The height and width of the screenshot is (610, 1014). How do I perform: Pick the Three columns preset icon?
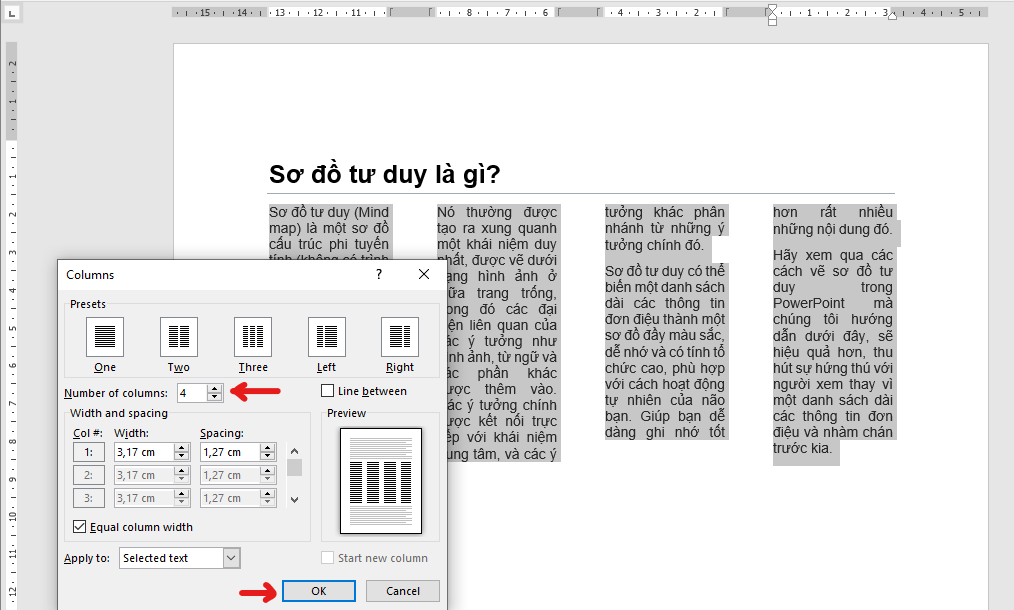[253, 335]
